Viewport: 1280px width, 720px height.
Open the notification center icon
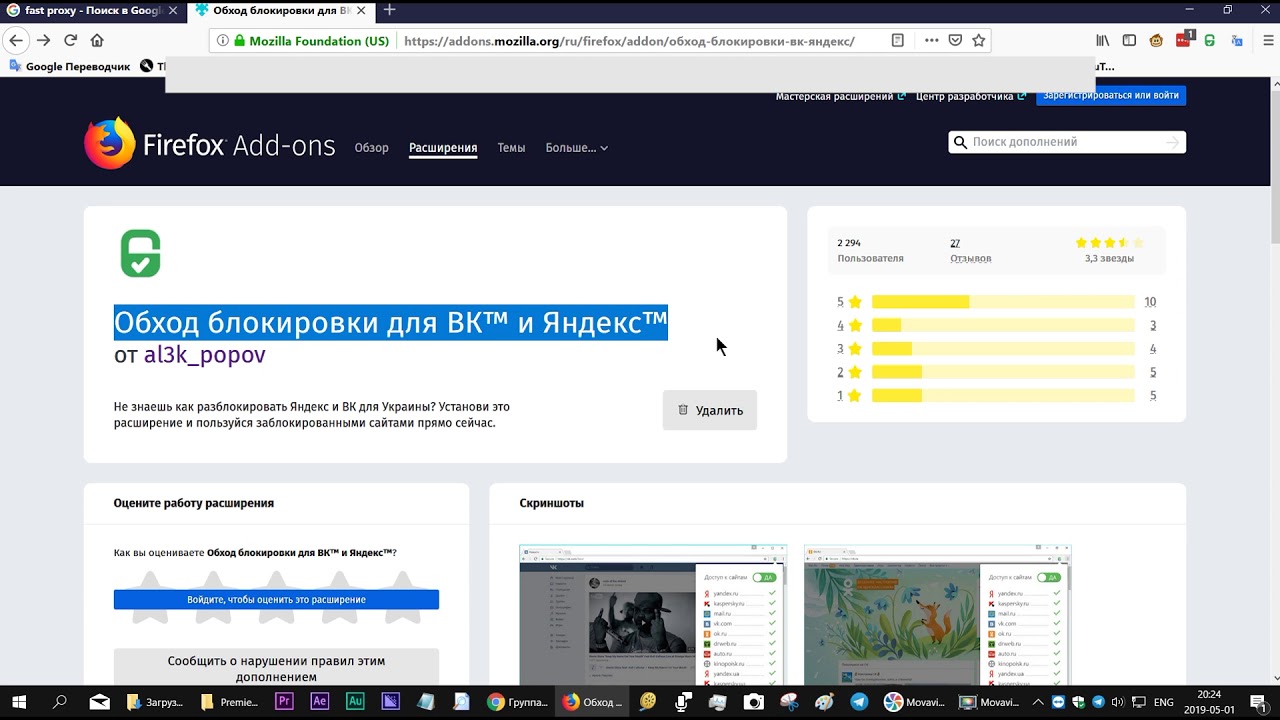click(1258, 702)
